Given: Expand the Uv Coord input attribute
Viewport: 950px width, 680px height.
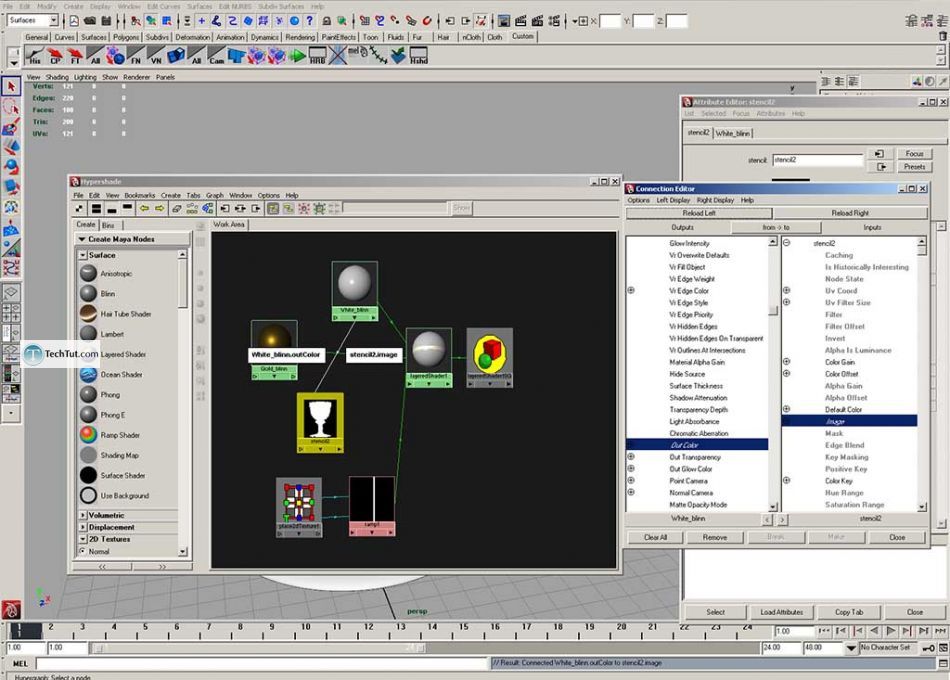Looking at the screenshot, I should point(786,290).
